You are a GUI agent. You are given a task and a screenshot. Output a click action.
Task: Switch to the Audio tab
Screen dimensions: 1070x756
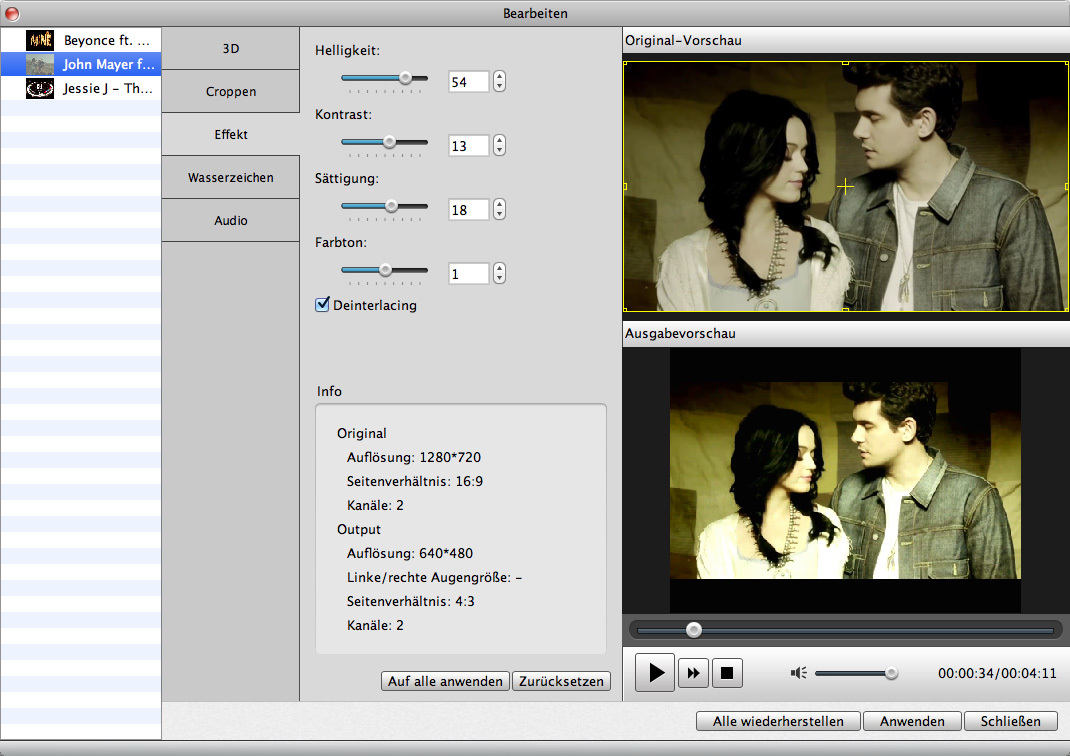point(231,220)
